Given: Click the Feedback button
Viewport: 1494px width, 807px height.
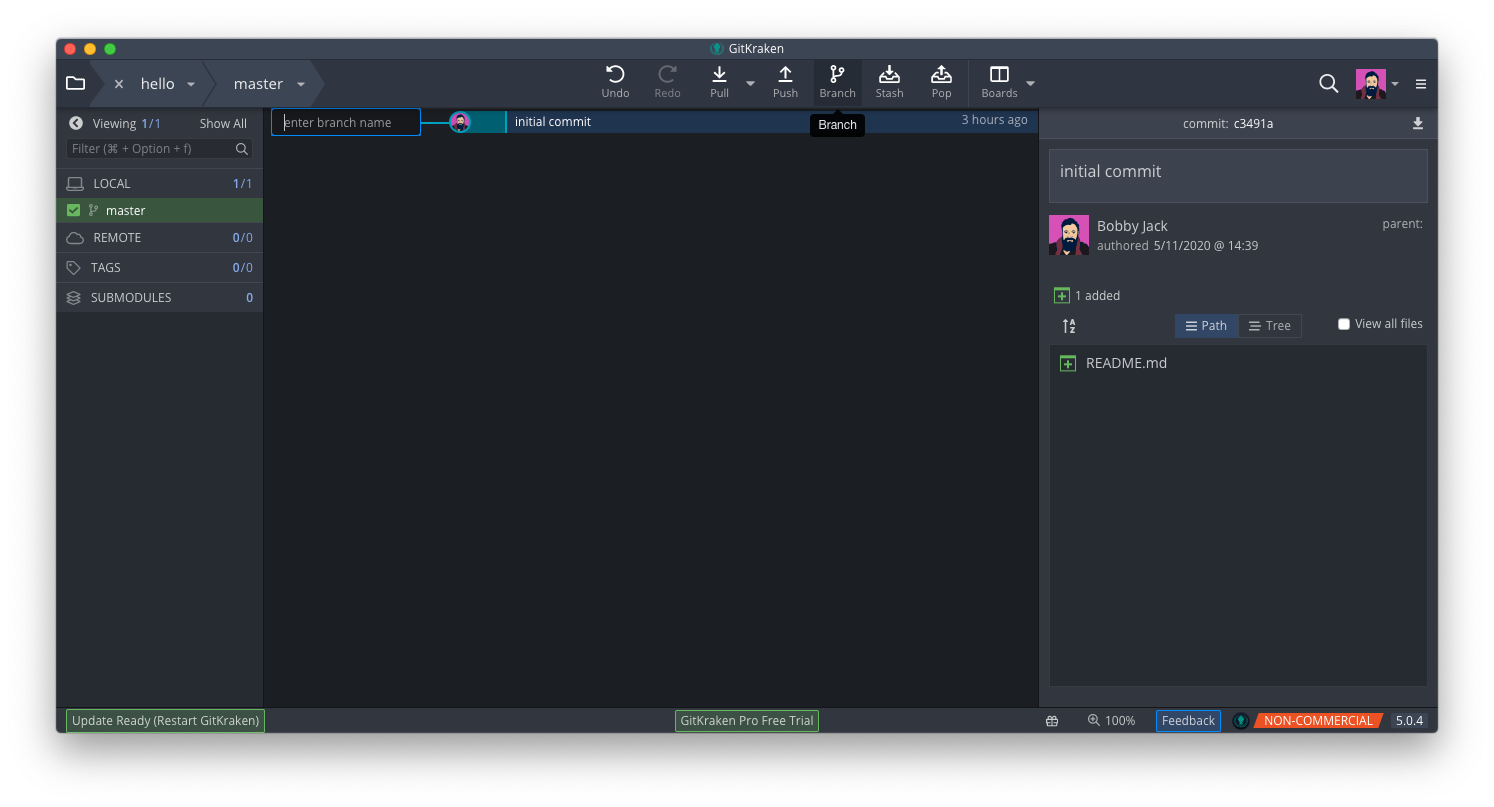Looking at the screenshot, I should [x=1188, y=721].
